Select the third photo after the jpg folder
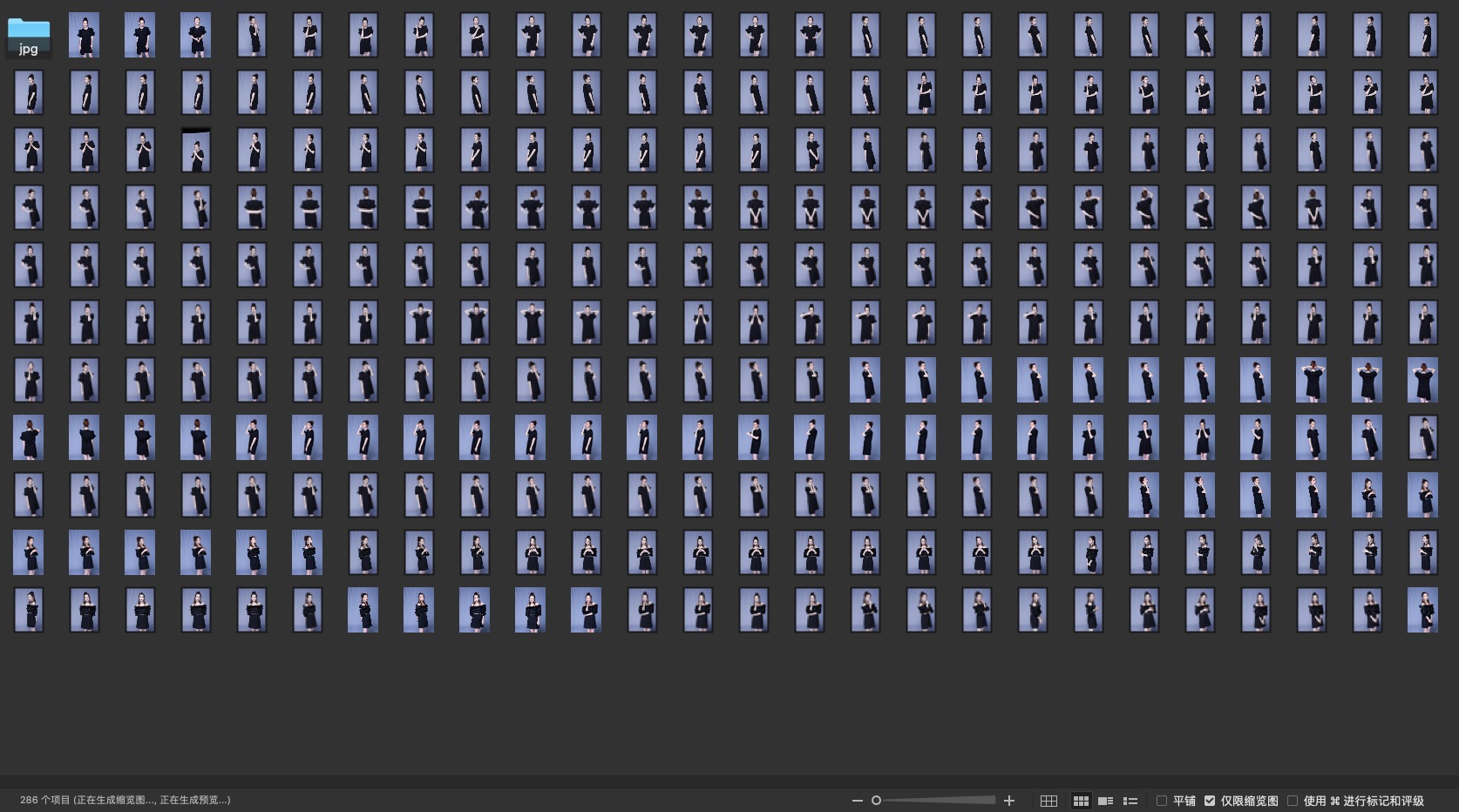This screenshot has width=1459, height=812. [196, 36]
